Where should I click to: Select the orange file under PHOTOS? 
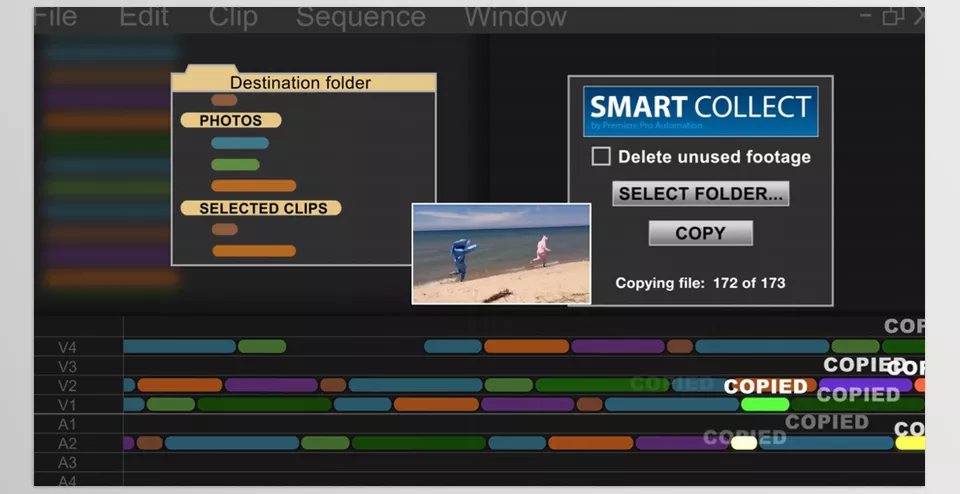click(253, 185)
